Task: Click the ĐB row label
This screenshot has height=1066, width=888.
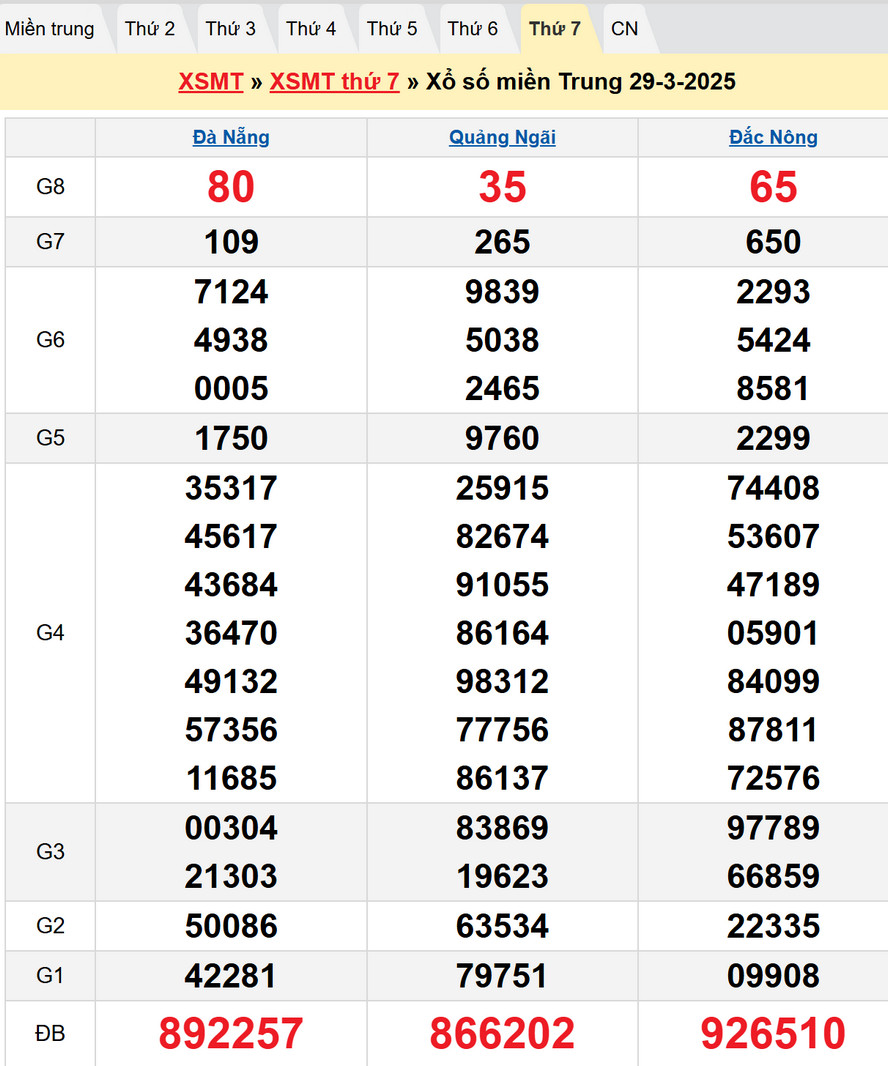Action: coord(50,1034)
